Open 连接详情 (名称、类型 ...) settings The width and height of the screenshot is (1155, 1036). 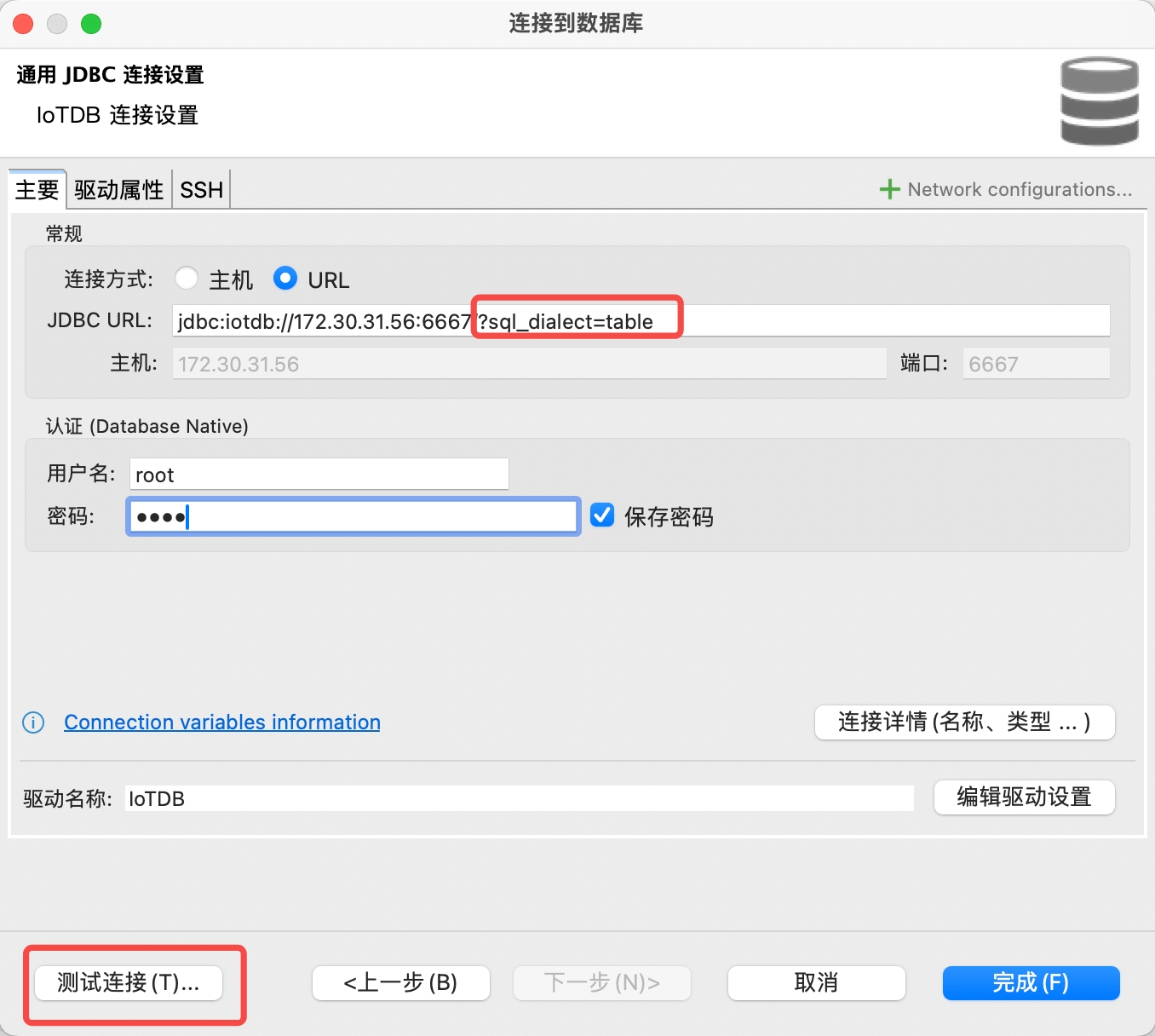(964, 722)
